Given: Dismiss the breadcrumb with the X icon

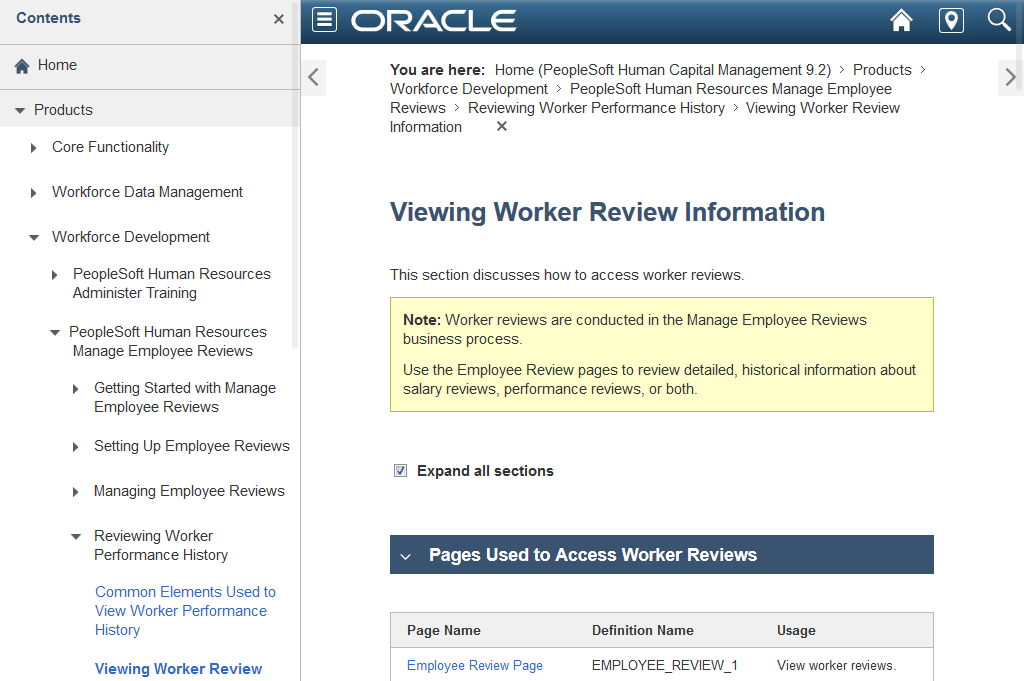Looking at the screenshot, I should tap(501, 126).
